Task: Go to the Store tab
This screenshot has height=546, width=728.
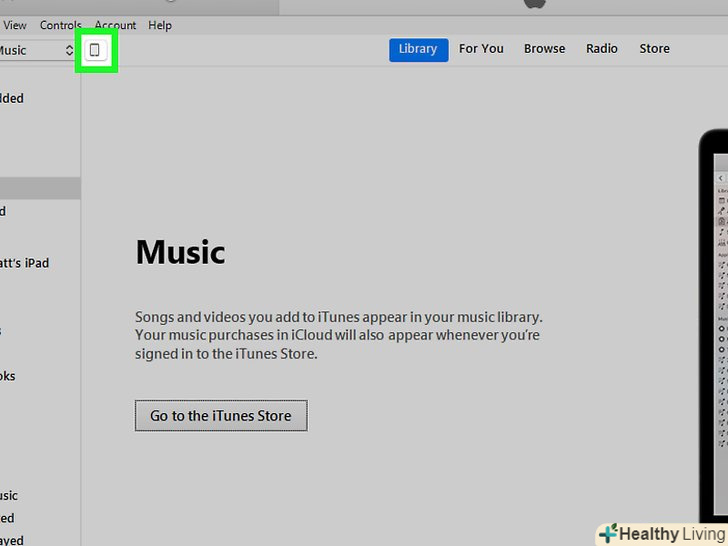Action: (x=654, y=49)
